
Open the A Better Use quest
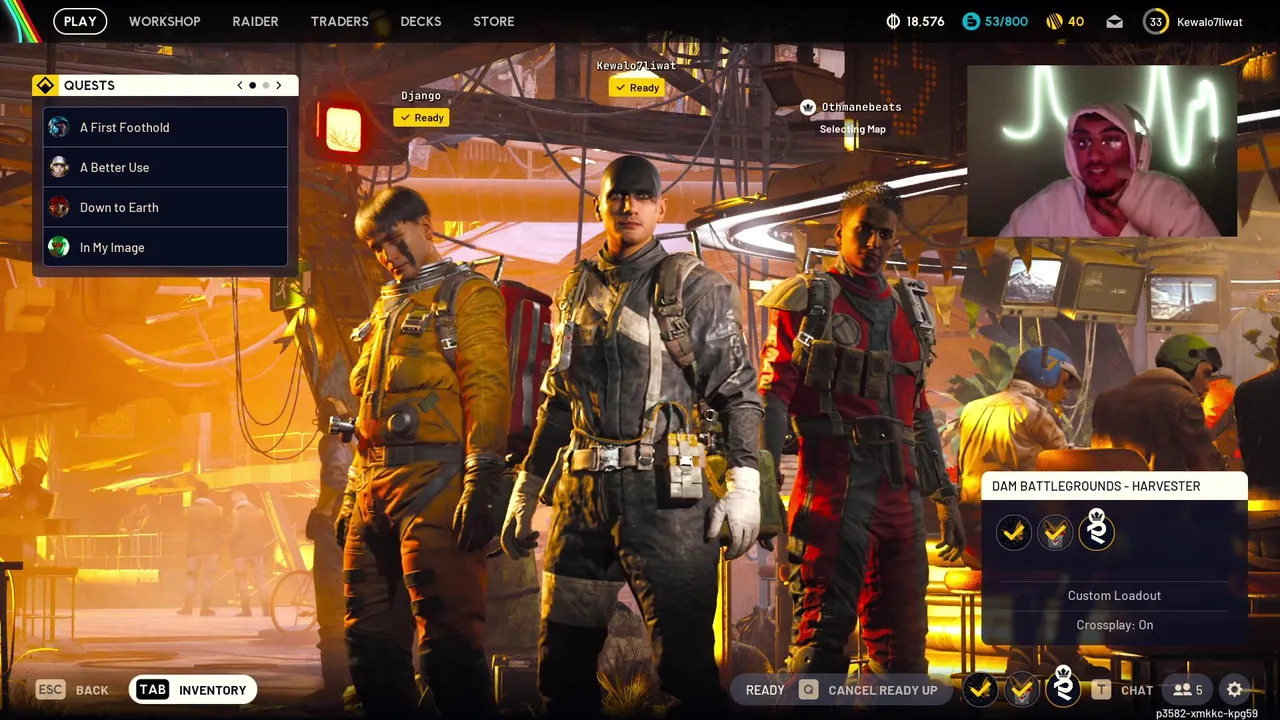pos(165,167)
